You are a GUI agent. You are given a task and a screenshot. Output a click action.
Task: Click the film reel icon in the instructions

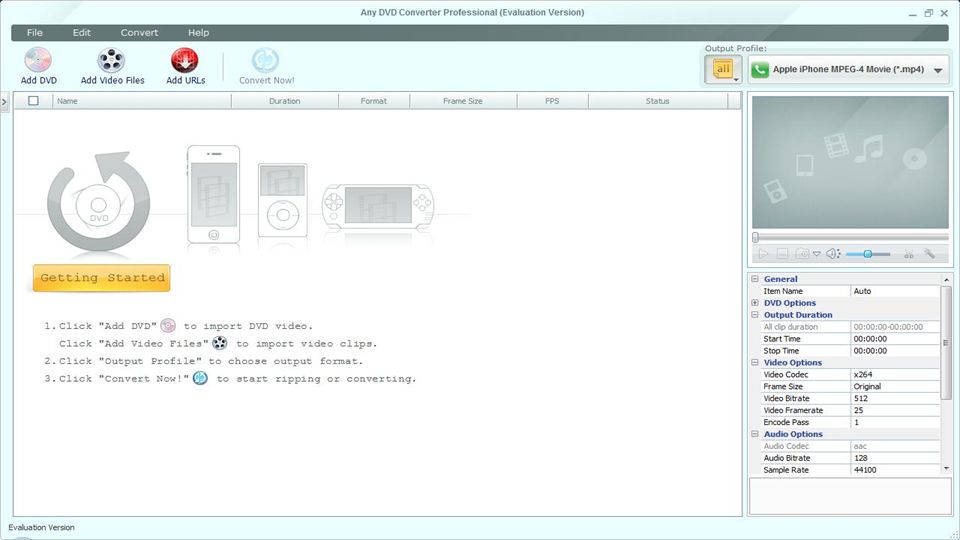click(x=220, y=343)
